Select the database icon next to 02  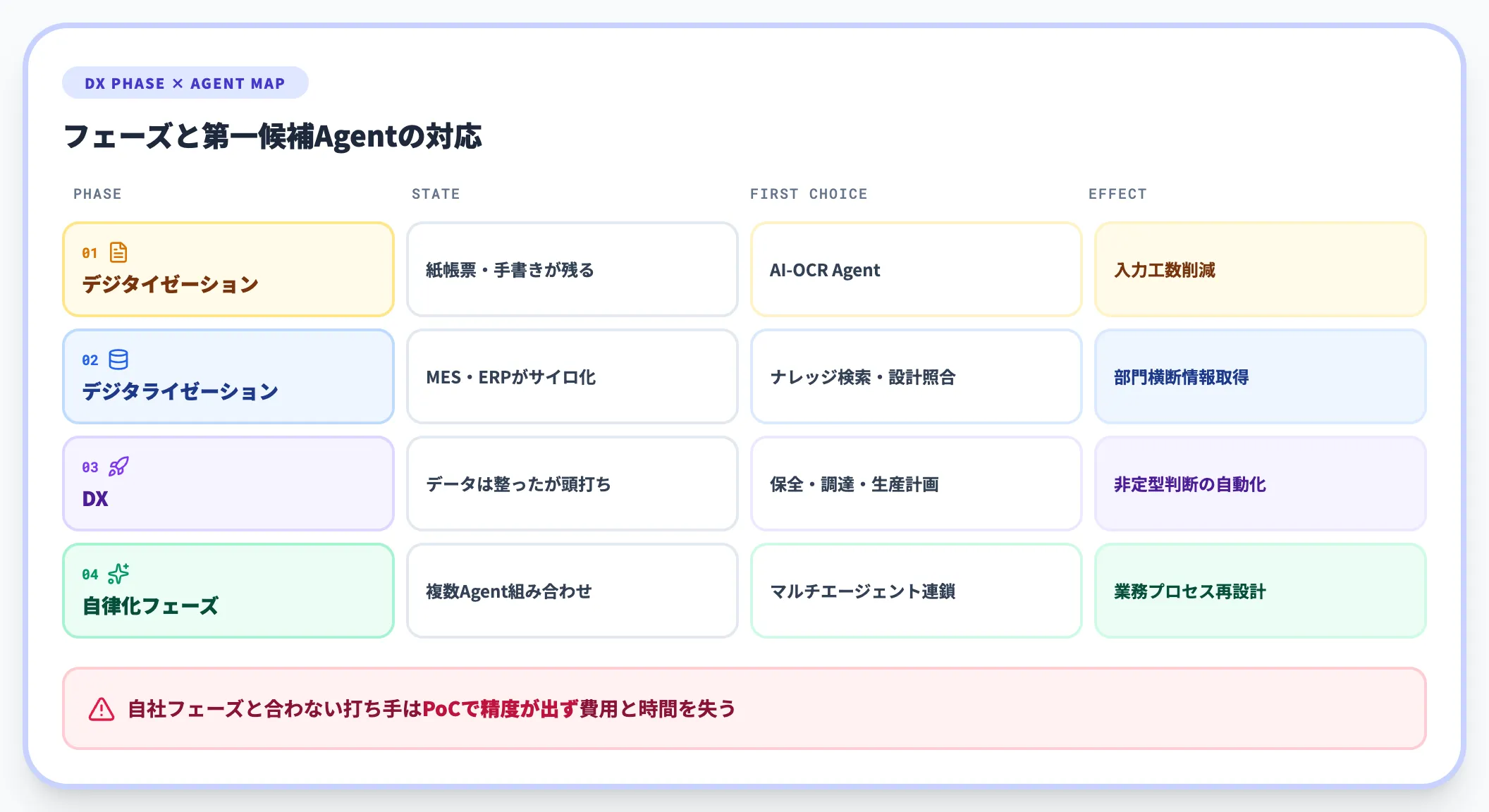pos(118,358)
